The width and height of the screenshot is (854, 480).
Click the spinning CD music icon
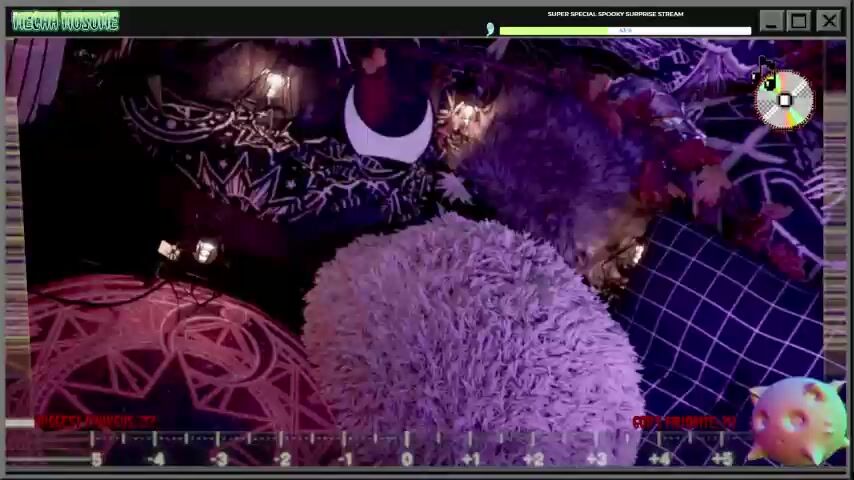pyautogui.click(x=784, y=100)
